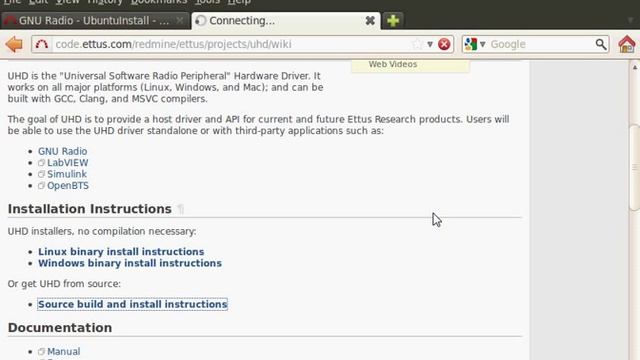The width and height of the screenshot is (640, 360).
Task: Bookmark this page with the star icon
Action: [x=417, y=44]
